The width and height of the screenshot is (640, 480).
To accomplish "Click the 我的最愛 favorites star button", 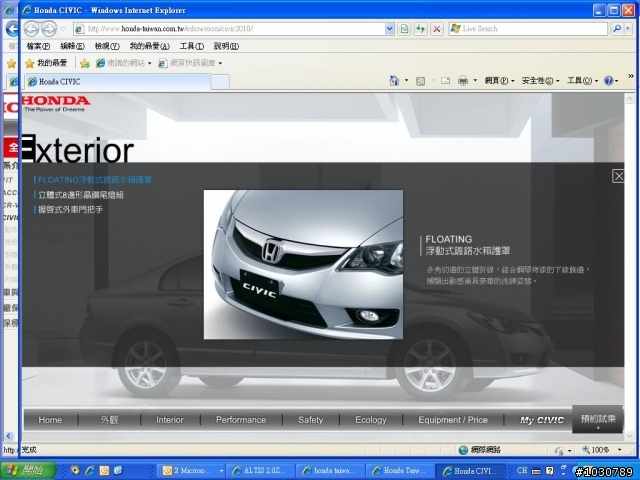I will pos(46,63).
